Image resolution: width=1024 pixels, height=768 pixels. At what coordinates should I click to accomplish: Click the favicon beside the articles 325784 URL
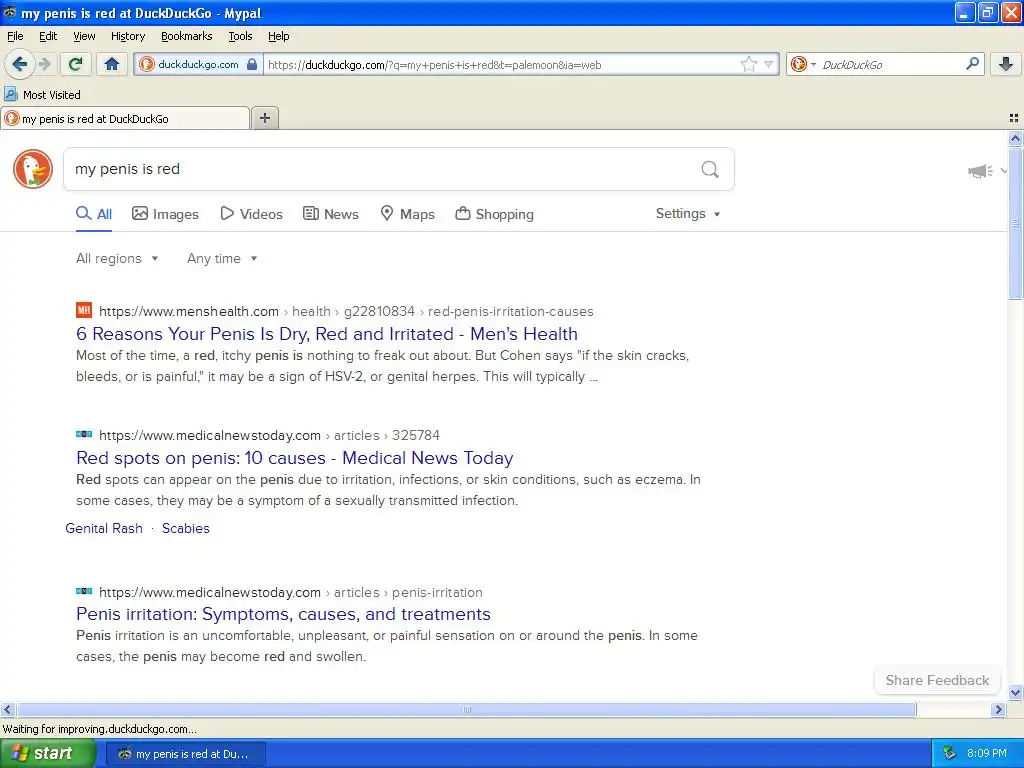click(x=84, y=434)
